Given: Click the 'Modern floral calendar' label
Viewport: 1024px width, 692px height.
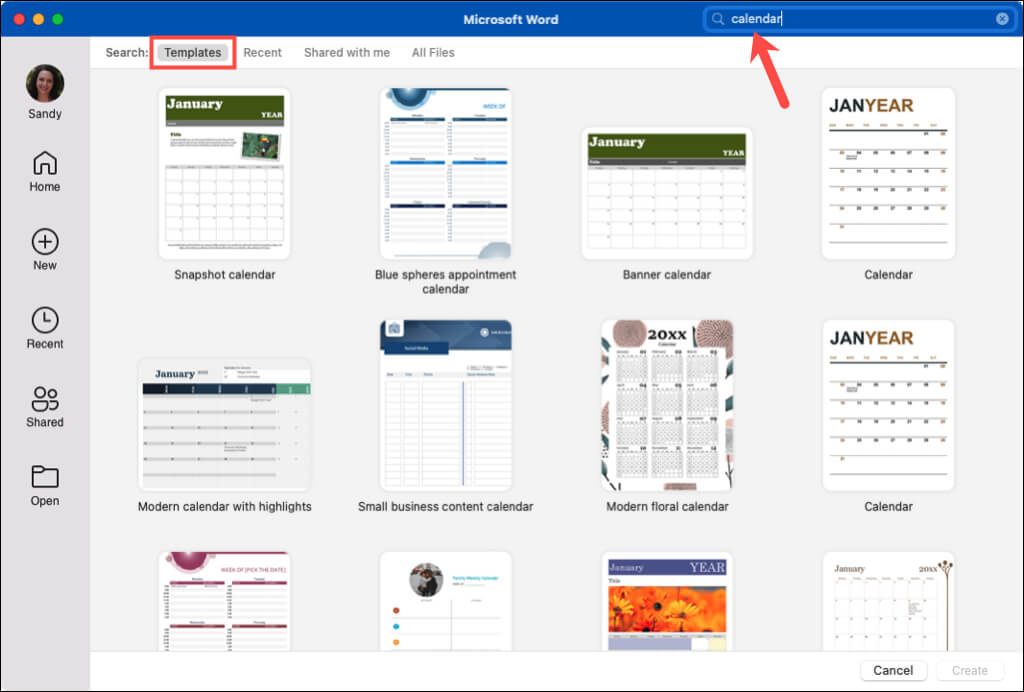Looking at the screenshot, I should 667,507.
